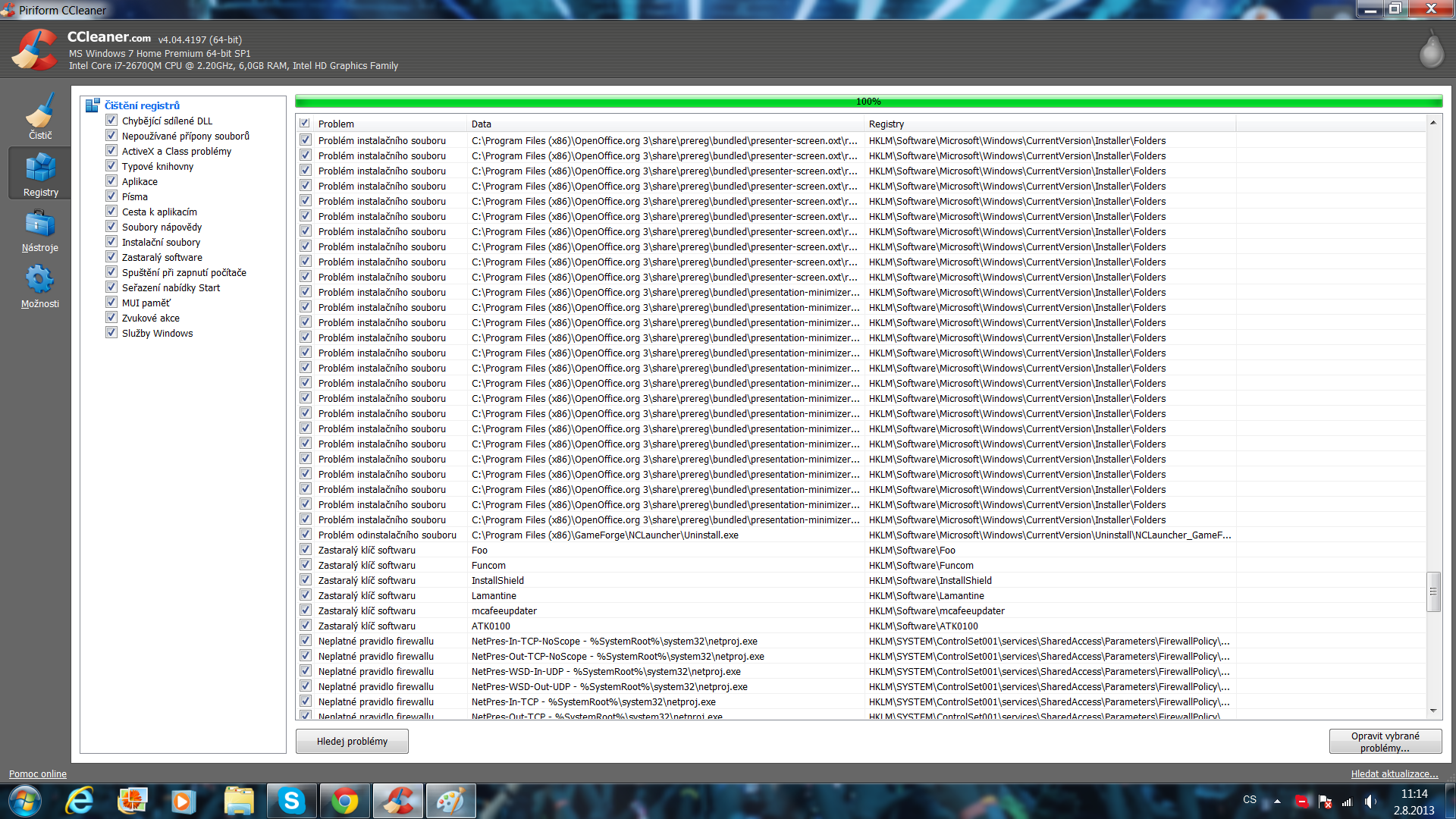Toggle Instalační soubory checkbox

point(111,242)
